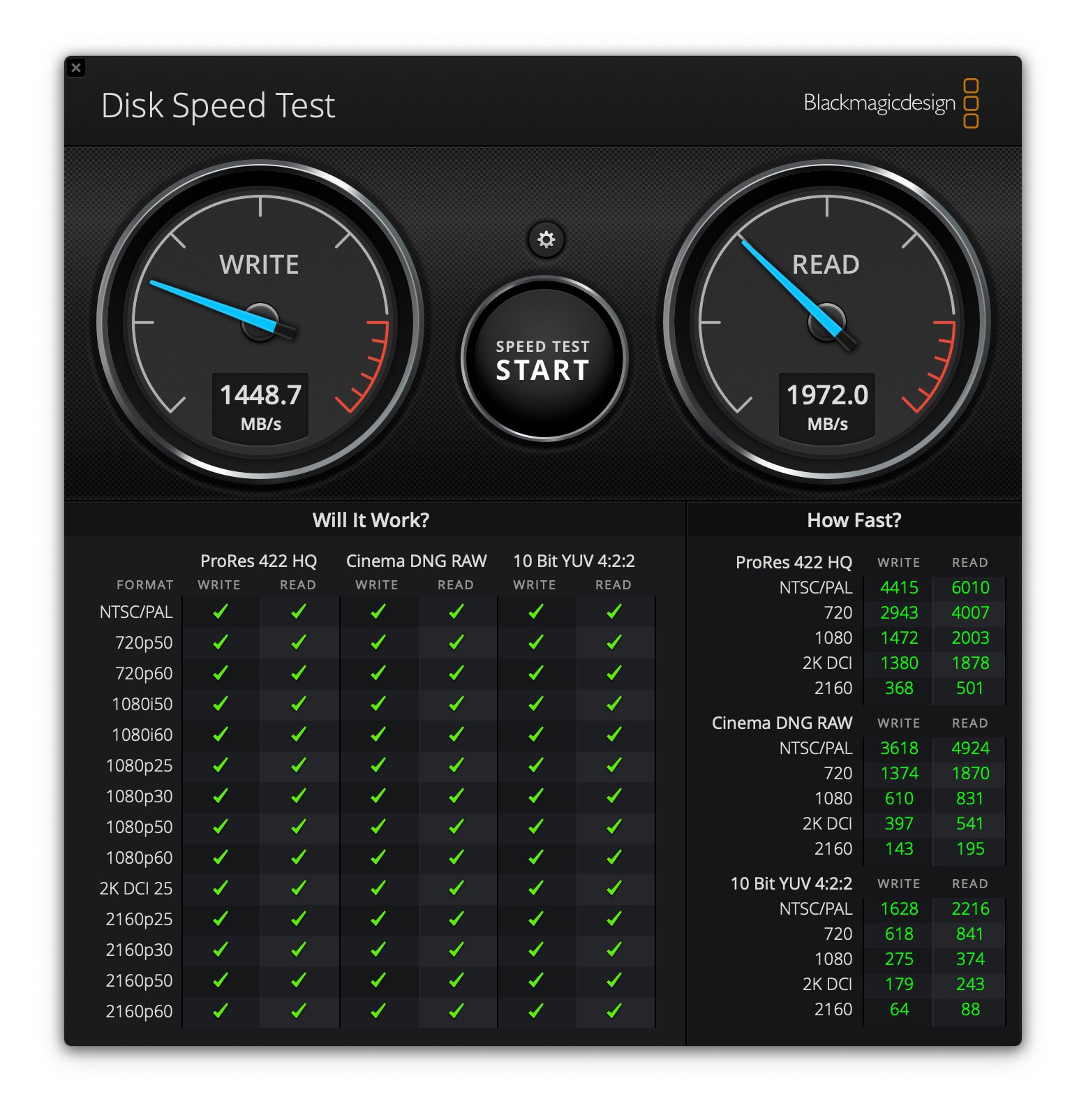Click the Cinema DNG RAW 1080 read value 831
The height and width of the screenshot is (1120, 1086).
tap(970, 798)
